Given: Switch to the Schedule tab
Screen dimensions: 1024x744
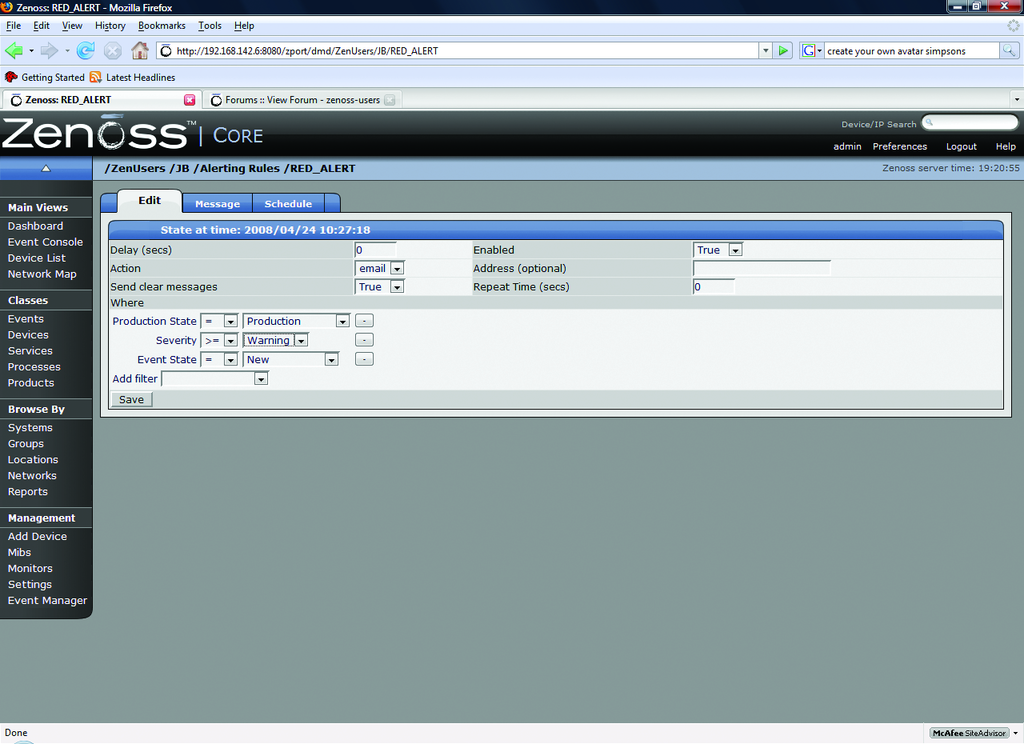Looking at the screenshot, I should (x=288, y=204).
